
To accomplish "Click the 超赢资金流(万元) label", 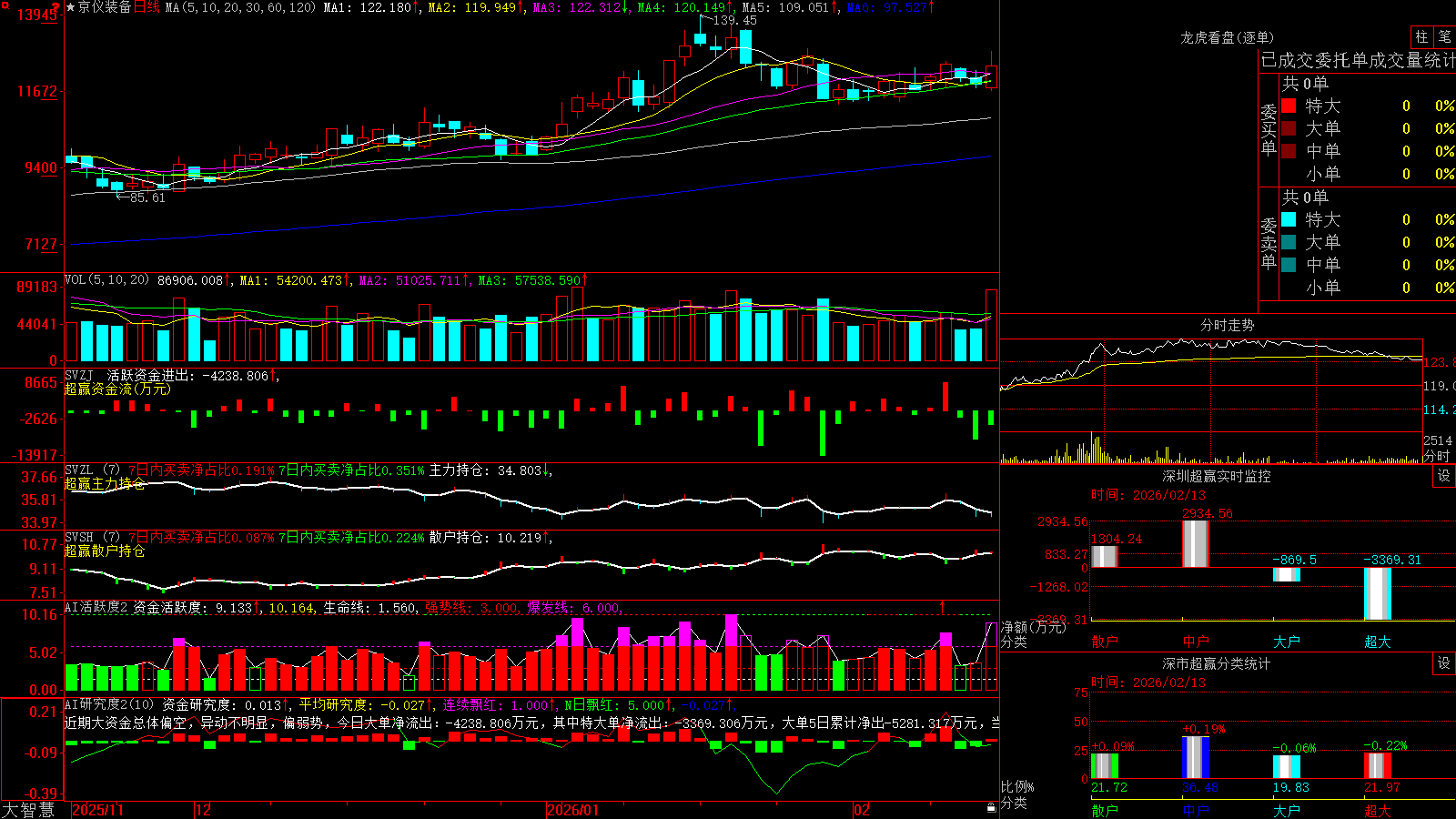I will pyautogui.click(x=117, y=389).
